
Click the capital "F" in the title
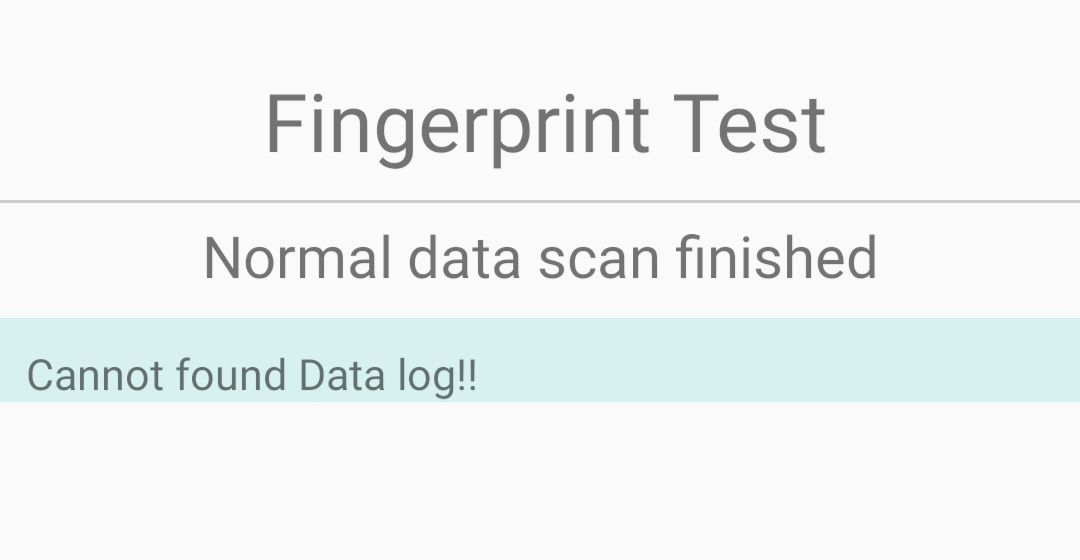click(x=283, y=124)
